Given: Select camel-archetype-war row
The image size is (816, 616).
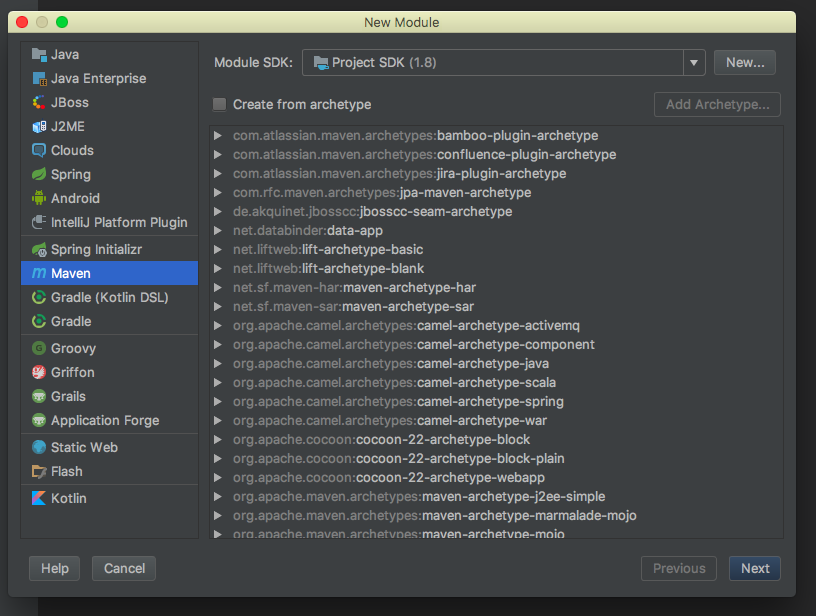Looking at the screenshot, I should [x=496, y=420].
